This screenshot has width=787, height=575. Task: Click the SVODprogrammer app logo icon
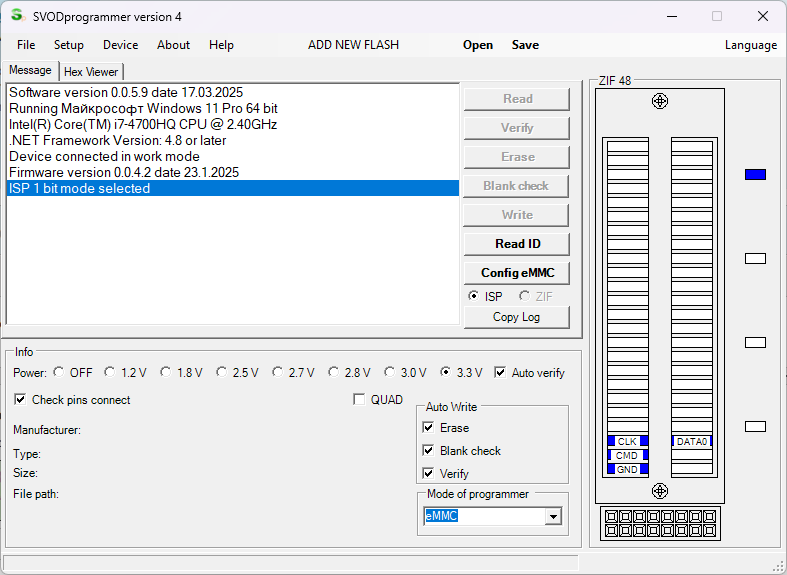18,16
